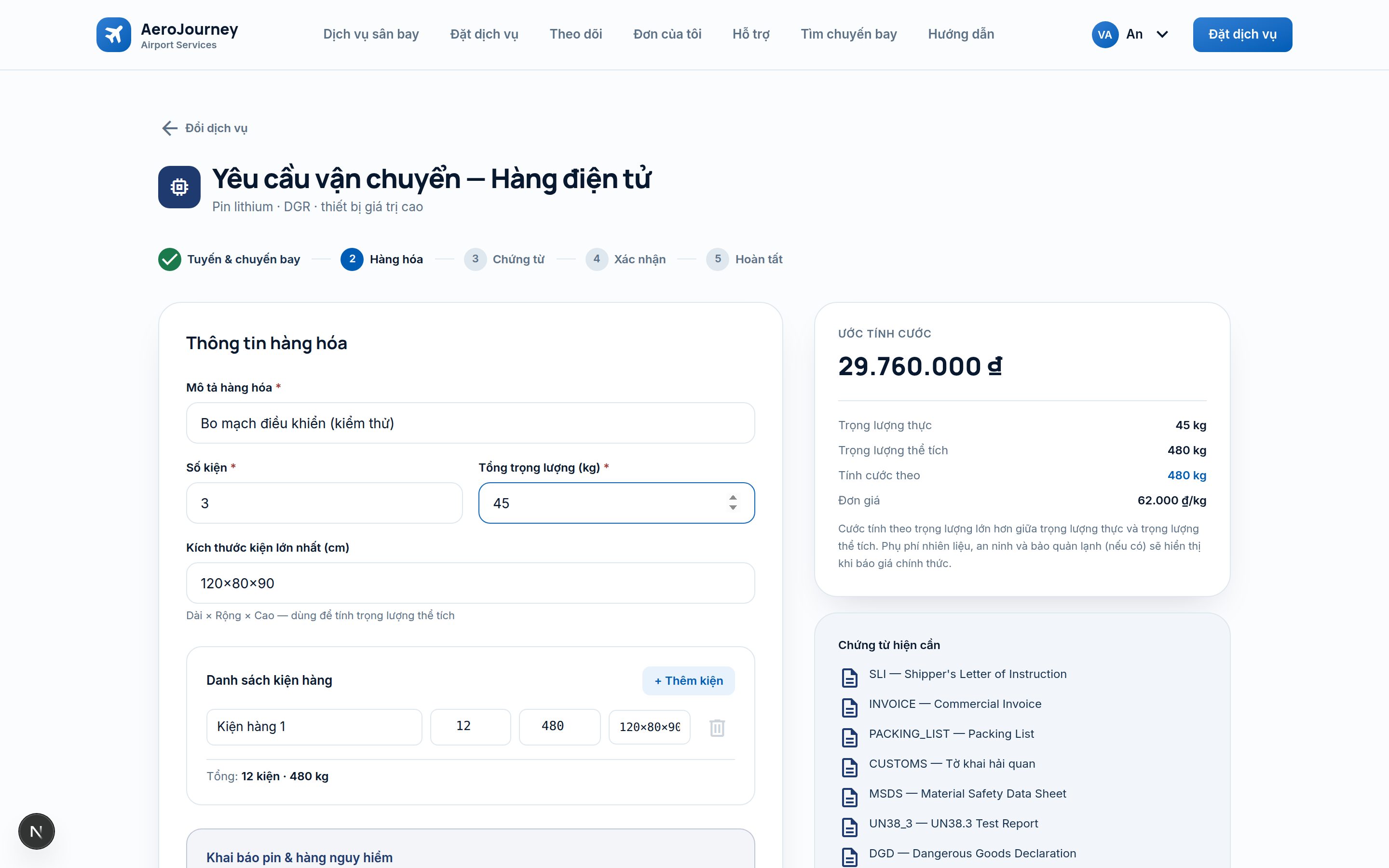1389x868 pixels.
Task: Go to Theo dõi in the navigation
Action: (576, 34)
